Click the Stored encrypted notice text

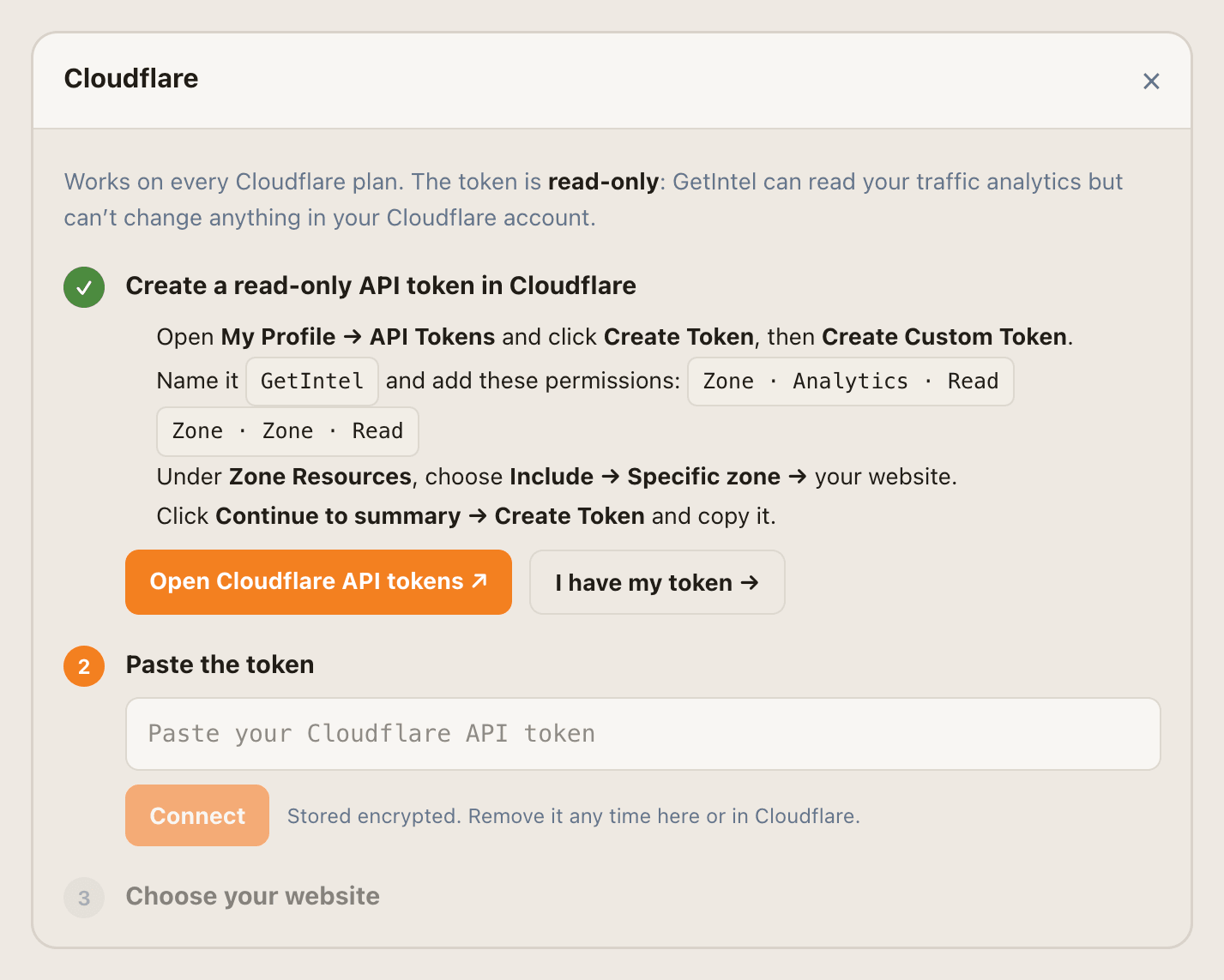click(573, 816)
